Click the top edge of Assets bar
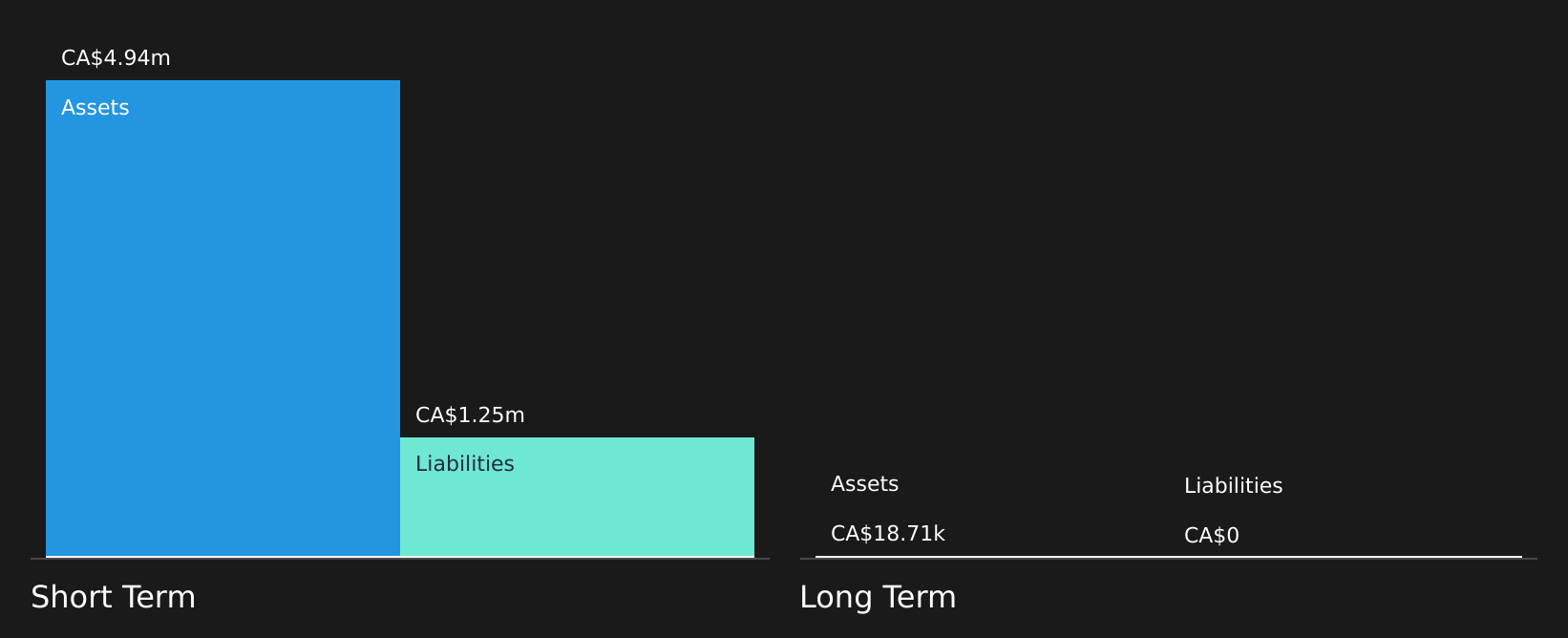The width and height of the screenshot is (1568, 638). point(222,81)
